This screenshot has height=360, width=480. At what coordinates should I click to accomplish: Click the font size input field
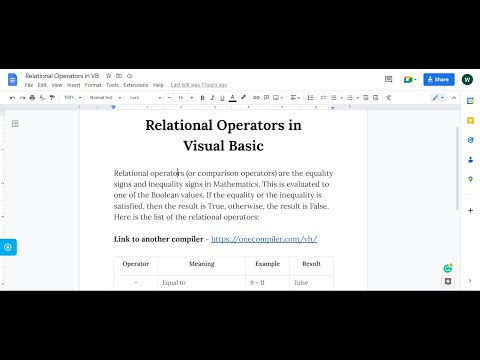coord(180,98)
